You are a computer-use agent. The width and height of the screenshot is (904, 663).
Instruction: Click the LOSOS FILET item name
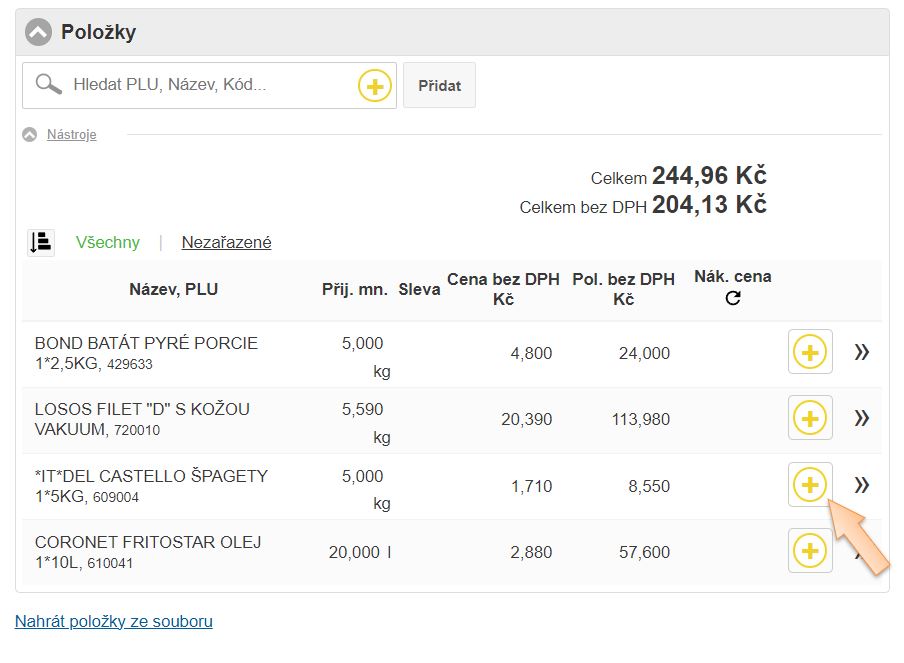(x=142, y=409)
